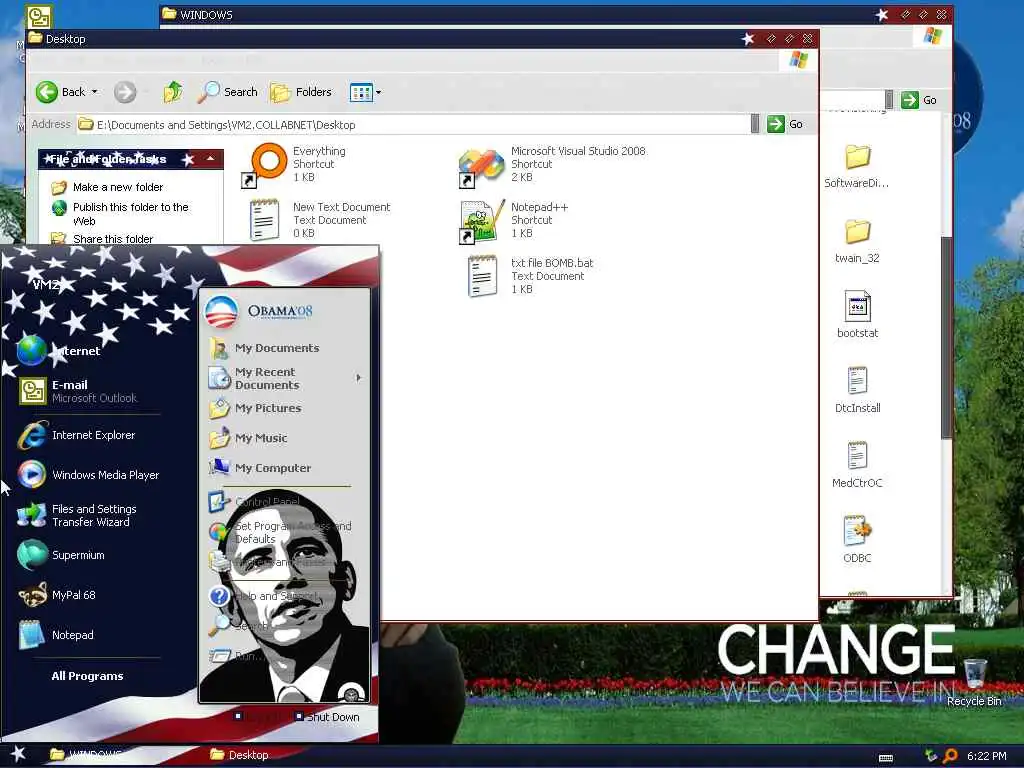Screen dimensions: 1024x768
Task: Open the address bar dropdown in Desktop window
Action: (755, 124)
